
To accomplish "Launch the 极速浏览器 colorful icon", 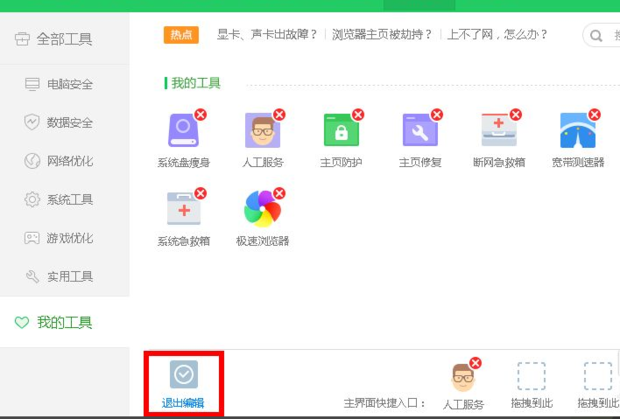I will [x=263, y=209].
